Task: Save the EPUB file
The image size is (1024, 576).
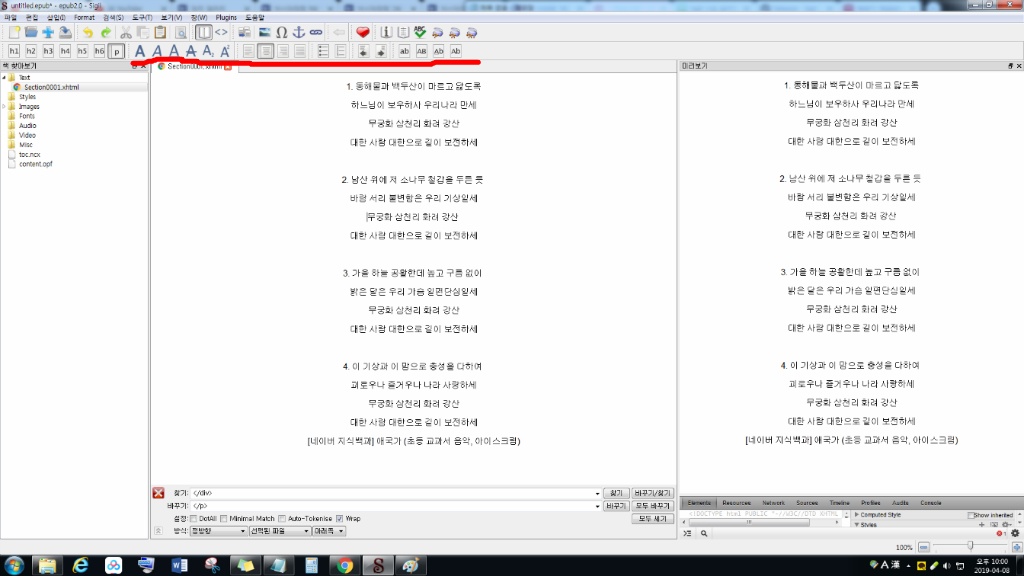Action: click(65, 32)
